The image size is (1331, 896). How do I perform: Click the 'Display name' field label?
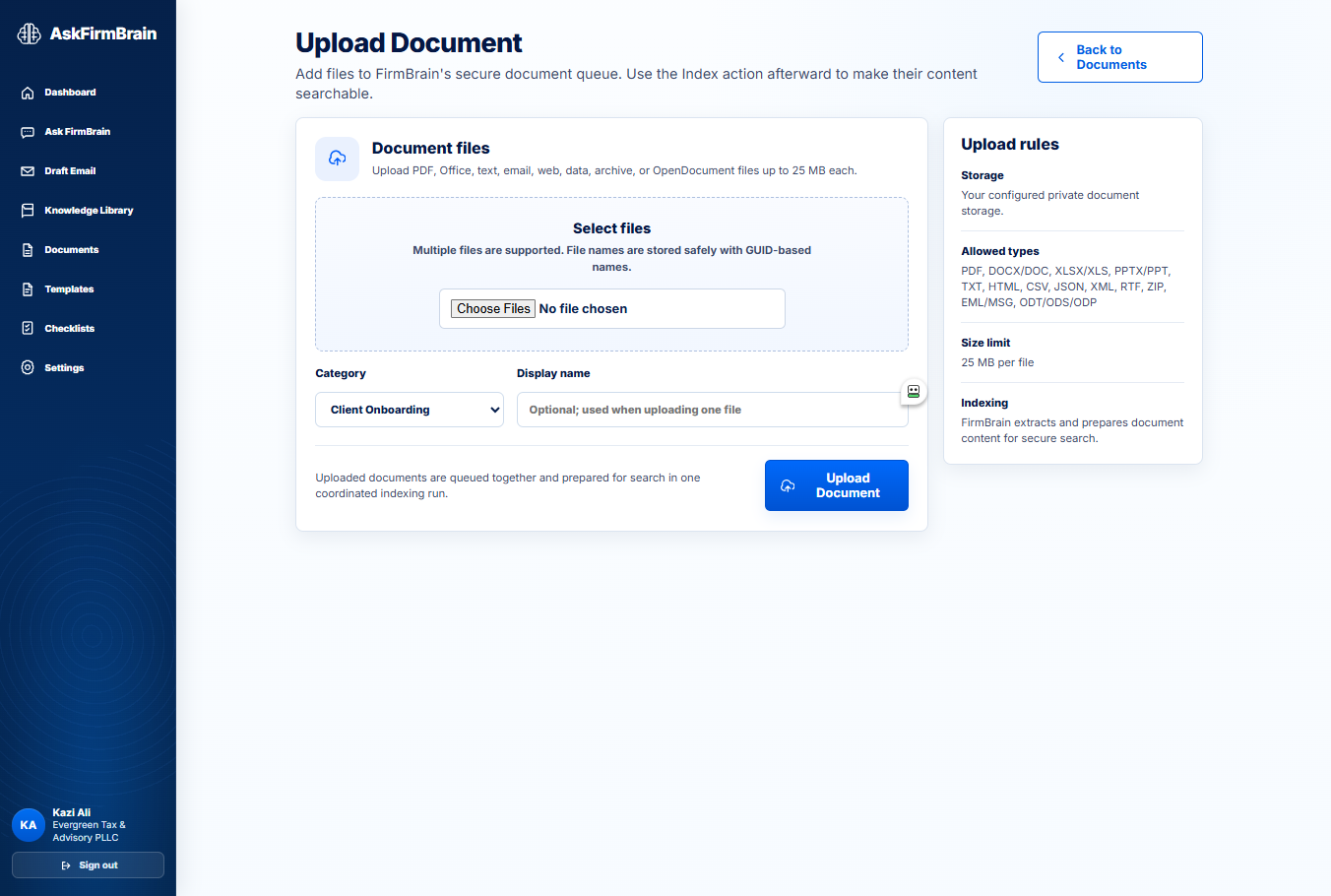pyautogui.click(x=553, y=373)
